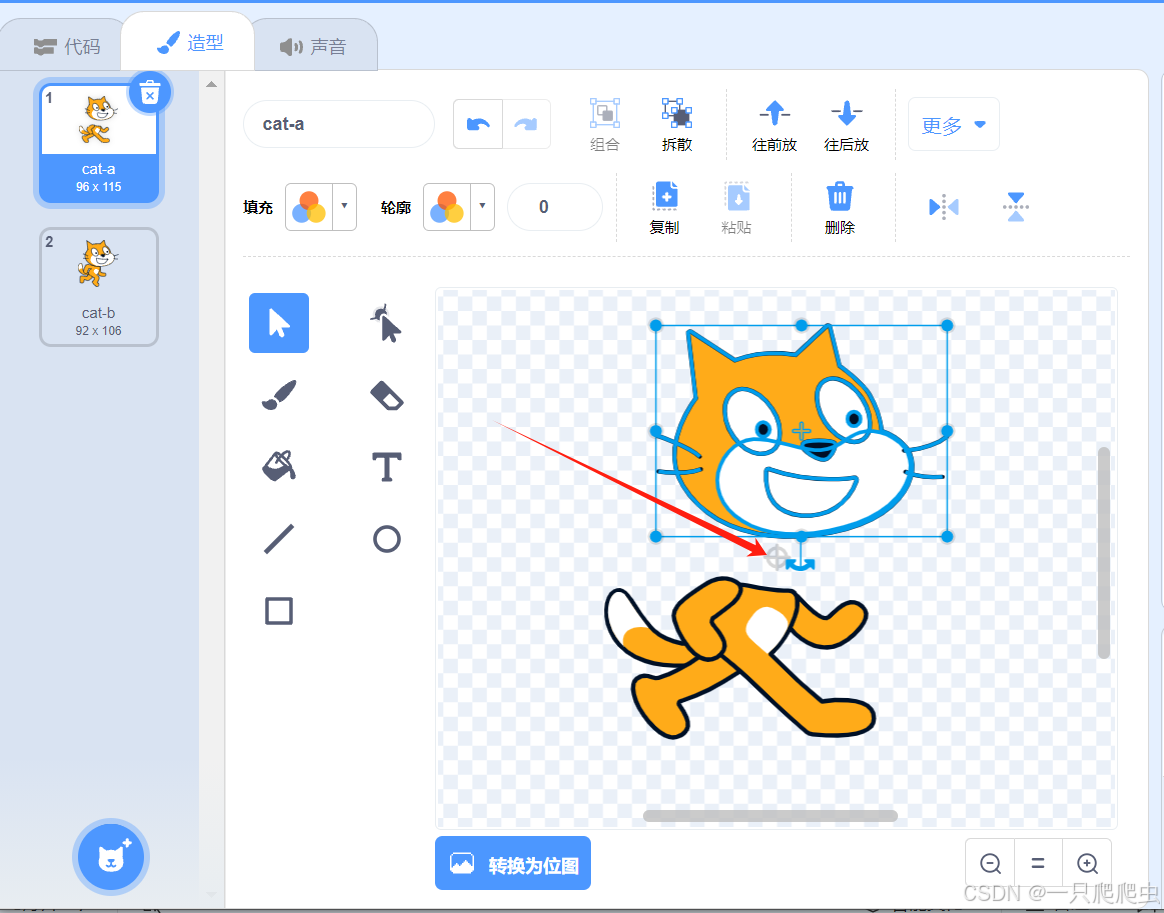Click the outline color swatch

tap(448, 206)
